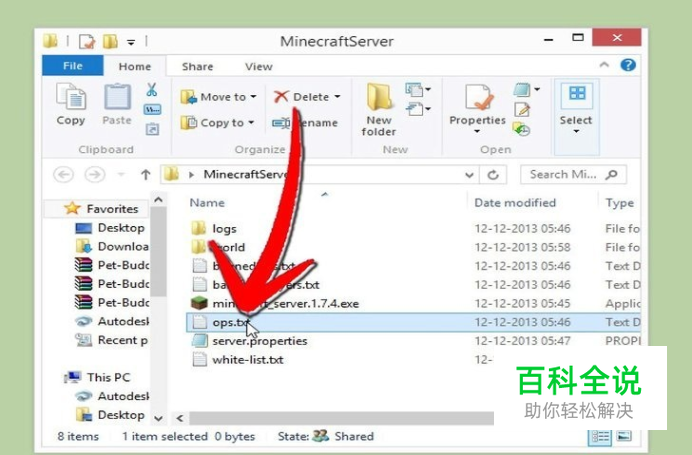The image size is (692, 455).
Task: Switch to Details view icon in status bar
Action: pyautogui.click(x=600, y=437)
